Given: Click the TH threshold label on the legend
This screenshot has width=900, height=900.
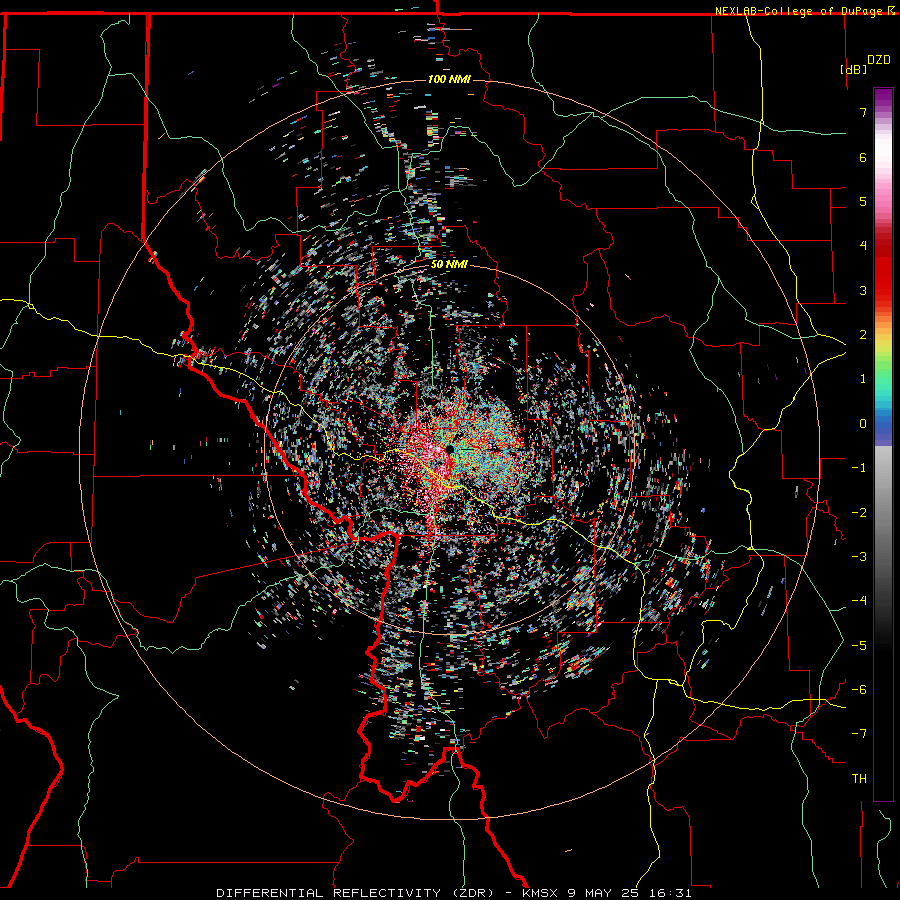Looking at the screenshot, I should pyautogui.click(x=859, y=779).
